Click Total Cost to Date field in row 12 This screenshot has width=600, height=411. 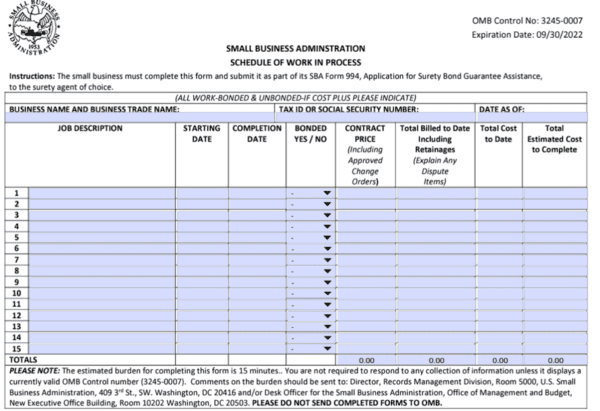499,316
